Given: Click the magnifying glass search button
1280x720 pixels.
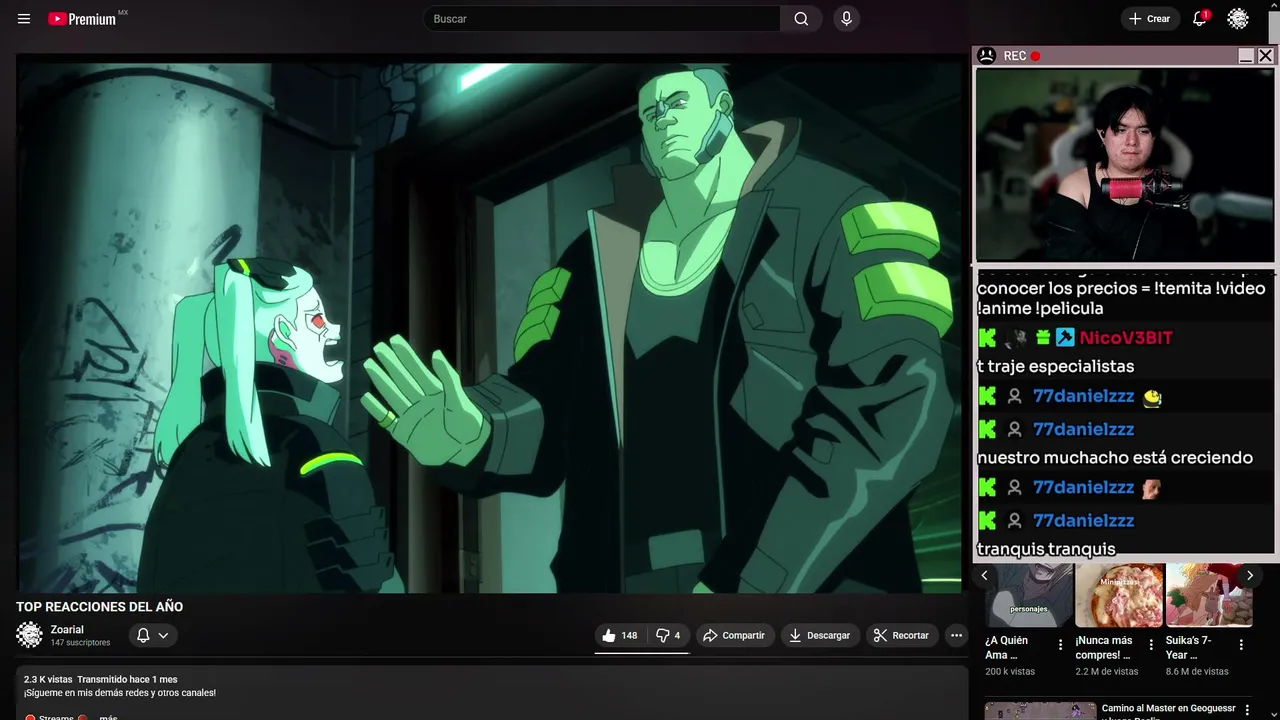Looking at the screenshot, I should 801,19.
